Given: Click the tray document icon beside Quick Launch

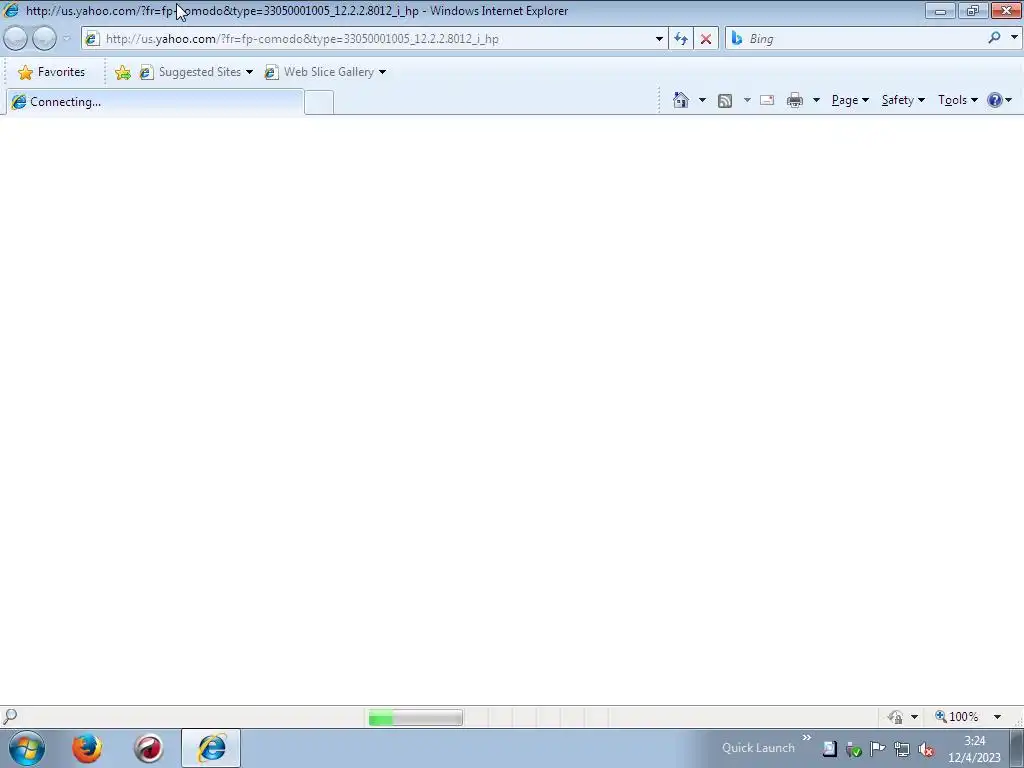Looking at the screenshot, I should pos(830,749).
